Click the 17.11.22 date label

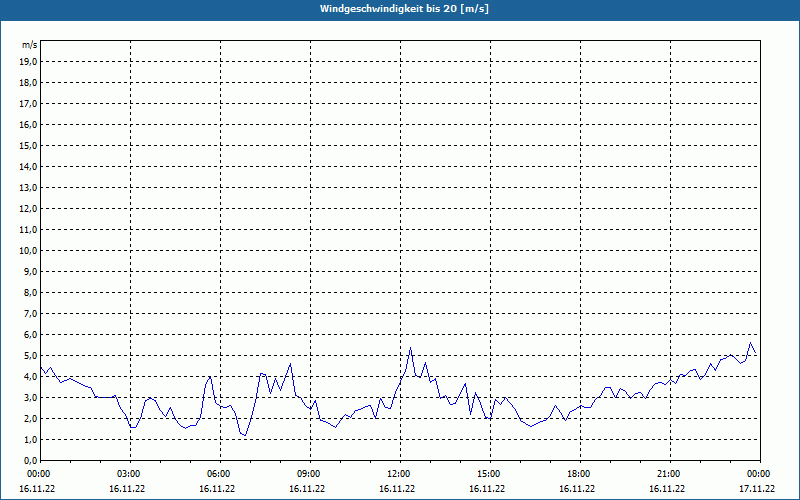coord(758,489)
